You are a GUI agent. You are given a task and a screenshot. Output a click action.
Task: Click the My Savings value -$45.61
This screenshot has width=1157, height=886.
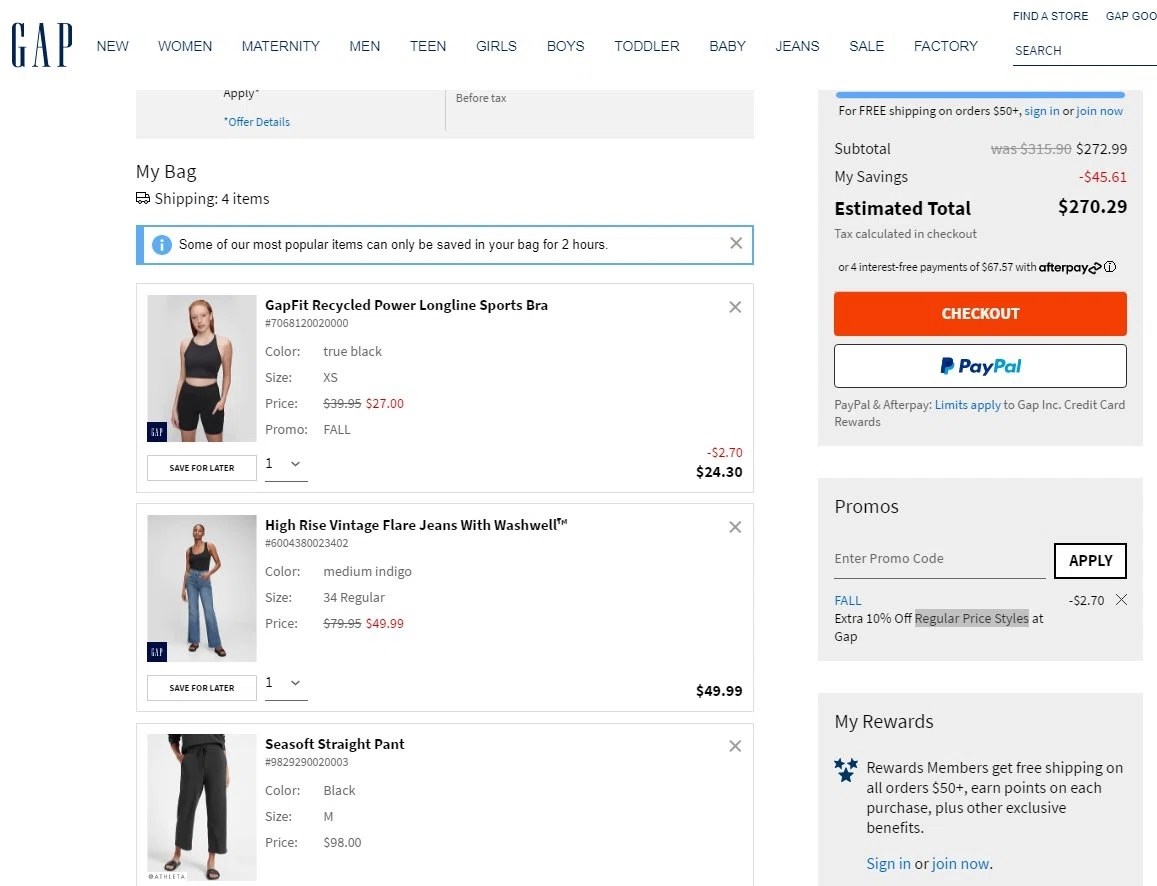[1102, 177]
